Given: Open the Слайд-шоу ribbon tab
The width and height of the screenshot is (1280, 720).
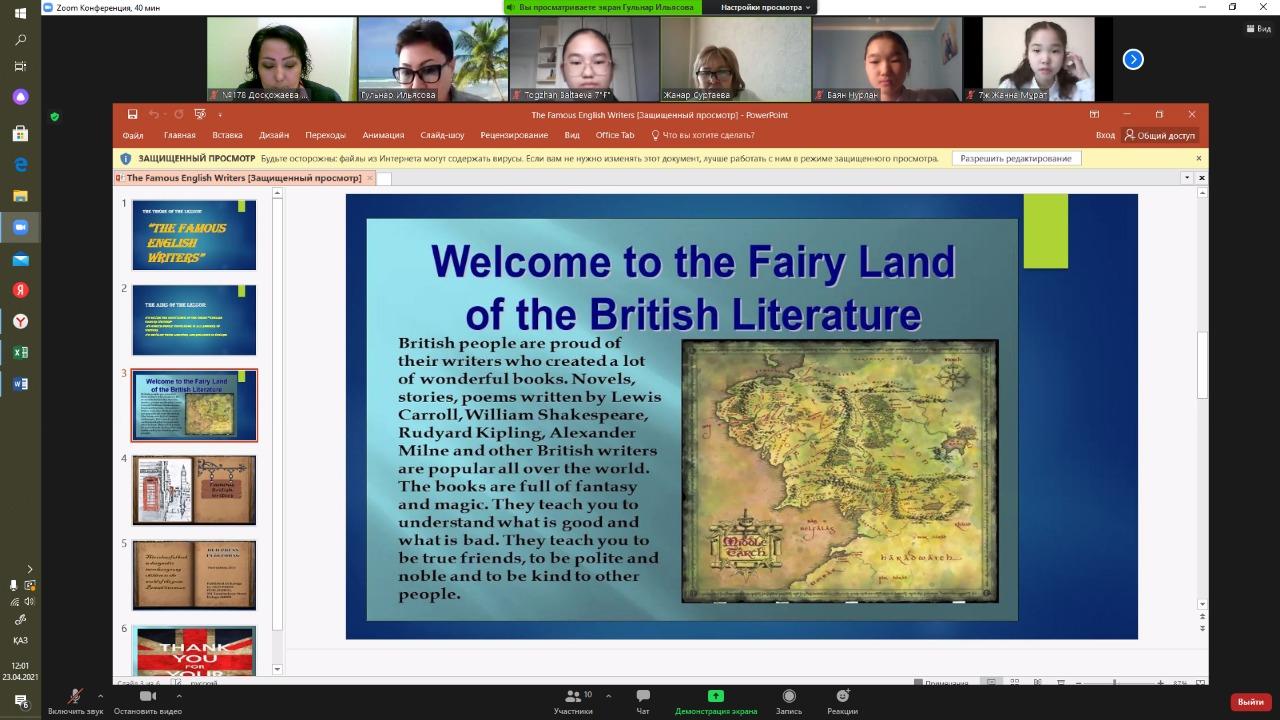Looking at the screenshot, I should 442,135.
